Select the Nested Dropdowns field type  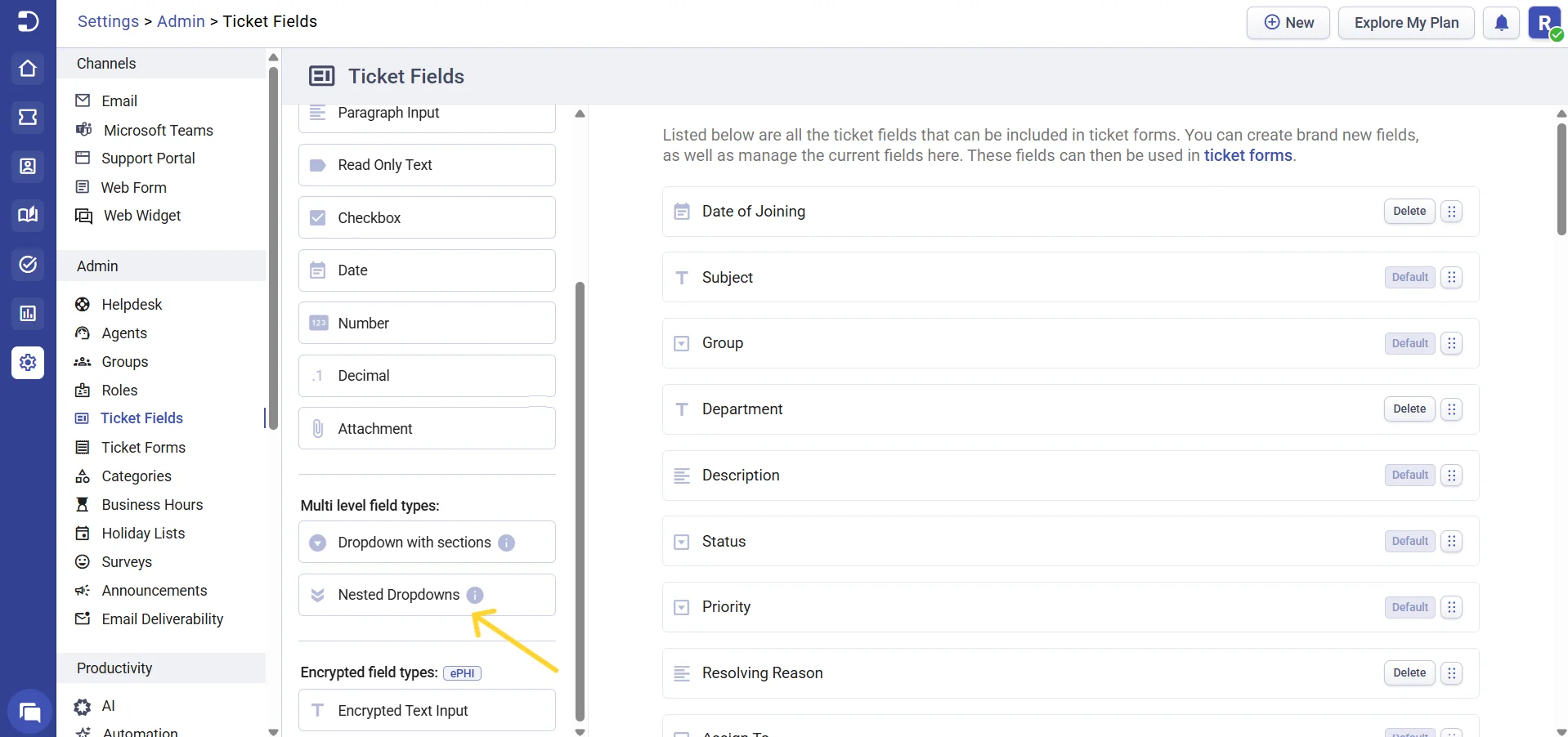coord(427,595)
